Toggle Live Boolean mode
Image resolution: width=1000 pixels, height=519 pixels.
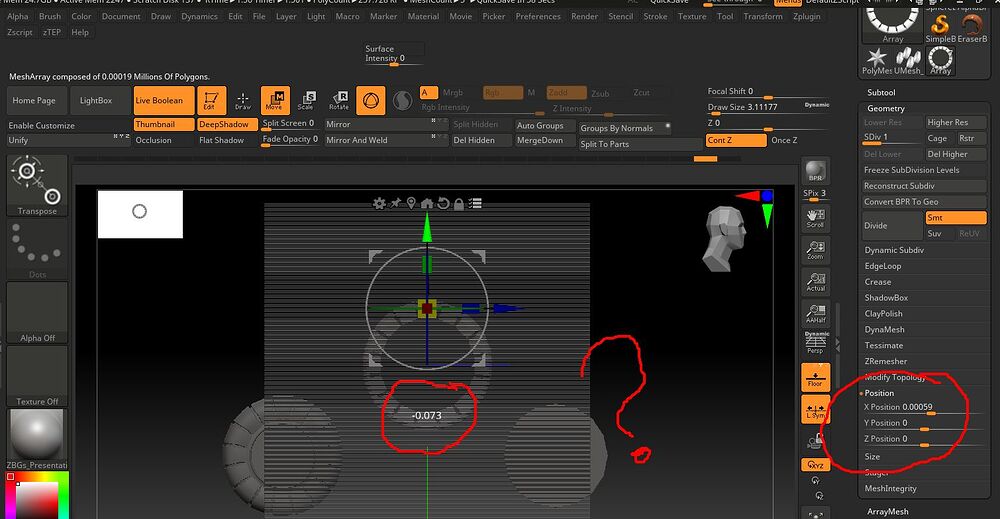pos(163,101)
